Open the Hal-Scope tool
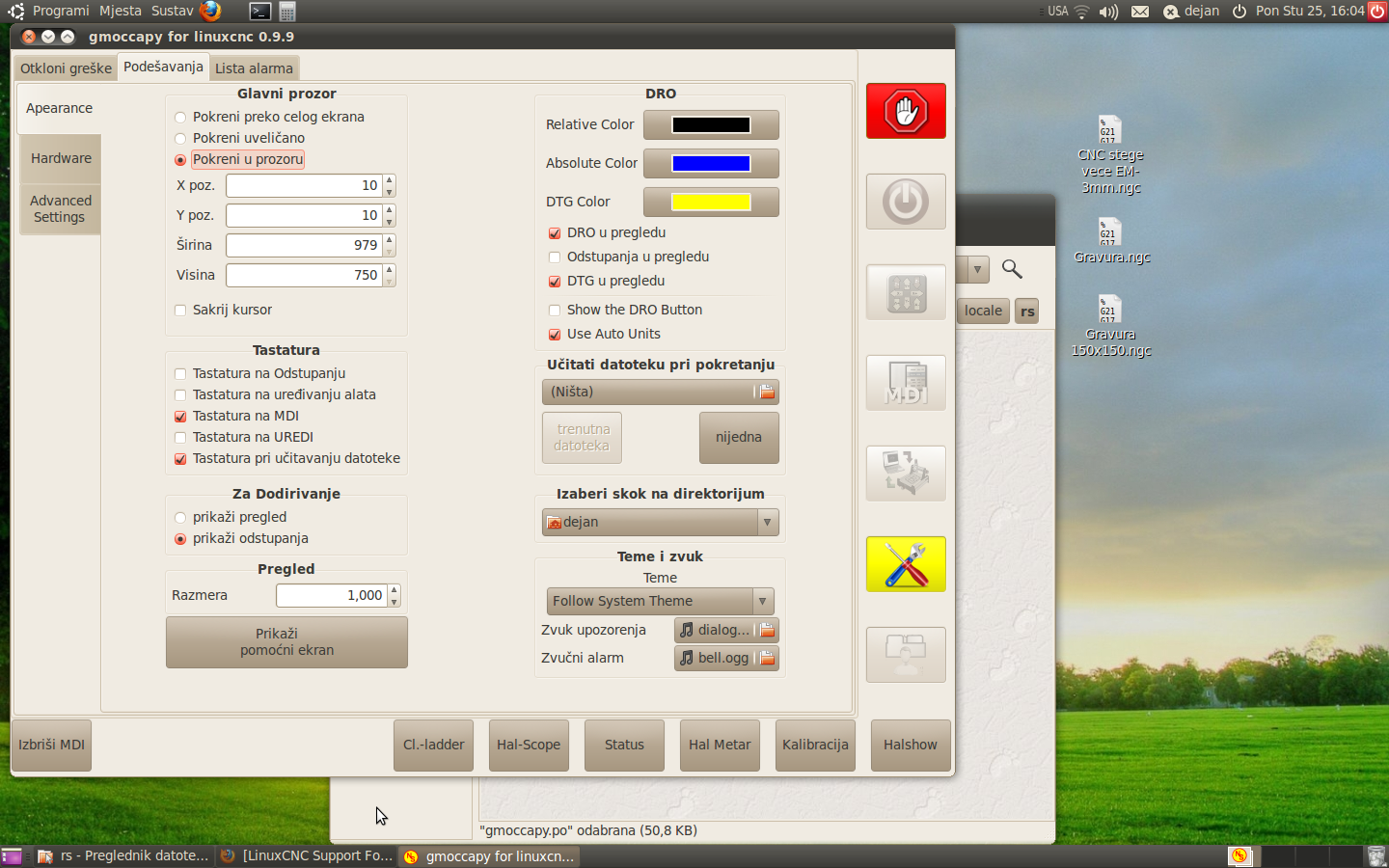1389x868 pixels. pos(529,746)
